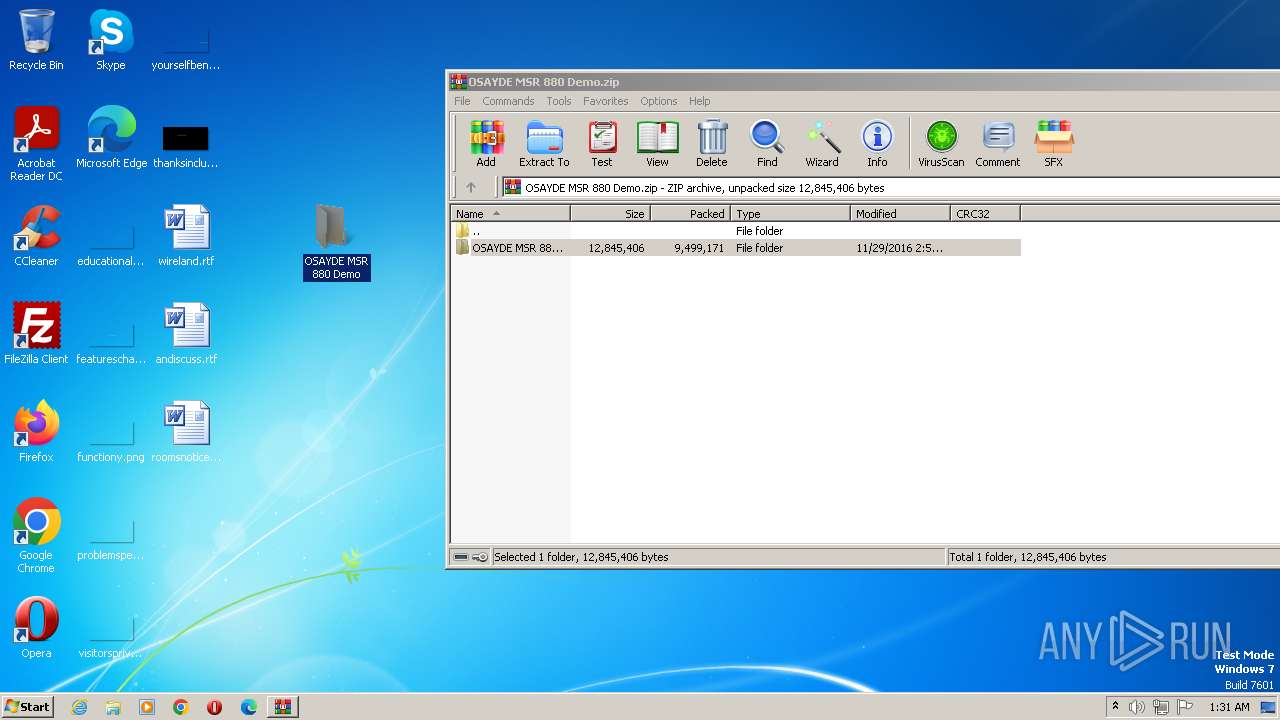Select Acrobat Reader DC shortcut
The image size is (1280, 720).
(36, 144)
